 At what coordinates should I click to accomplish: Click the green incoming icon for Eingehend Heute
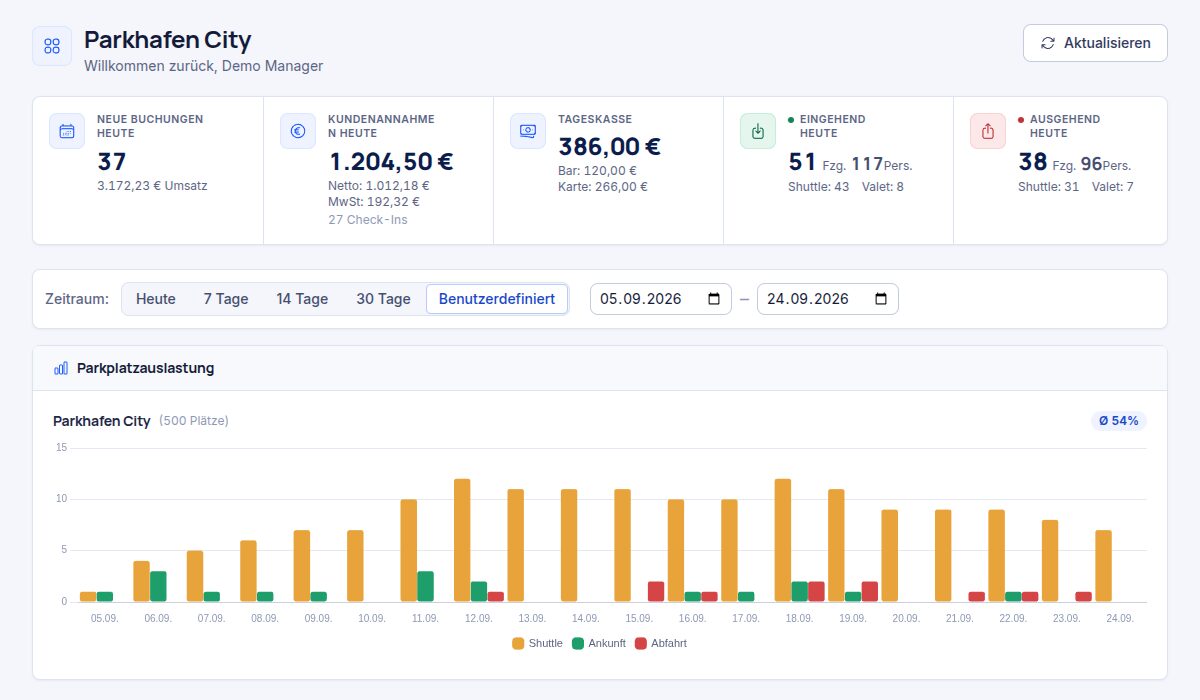[x=758, y=131]
